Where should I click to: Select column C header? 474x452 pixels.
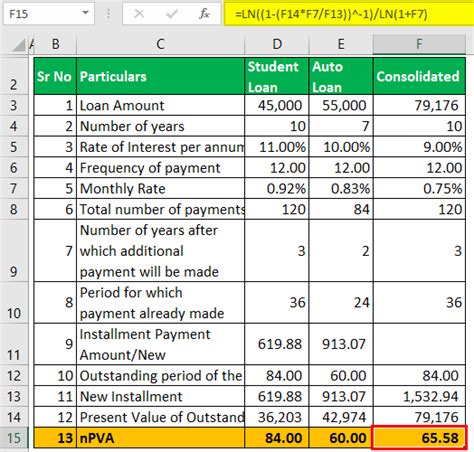(x=160, y=44)
